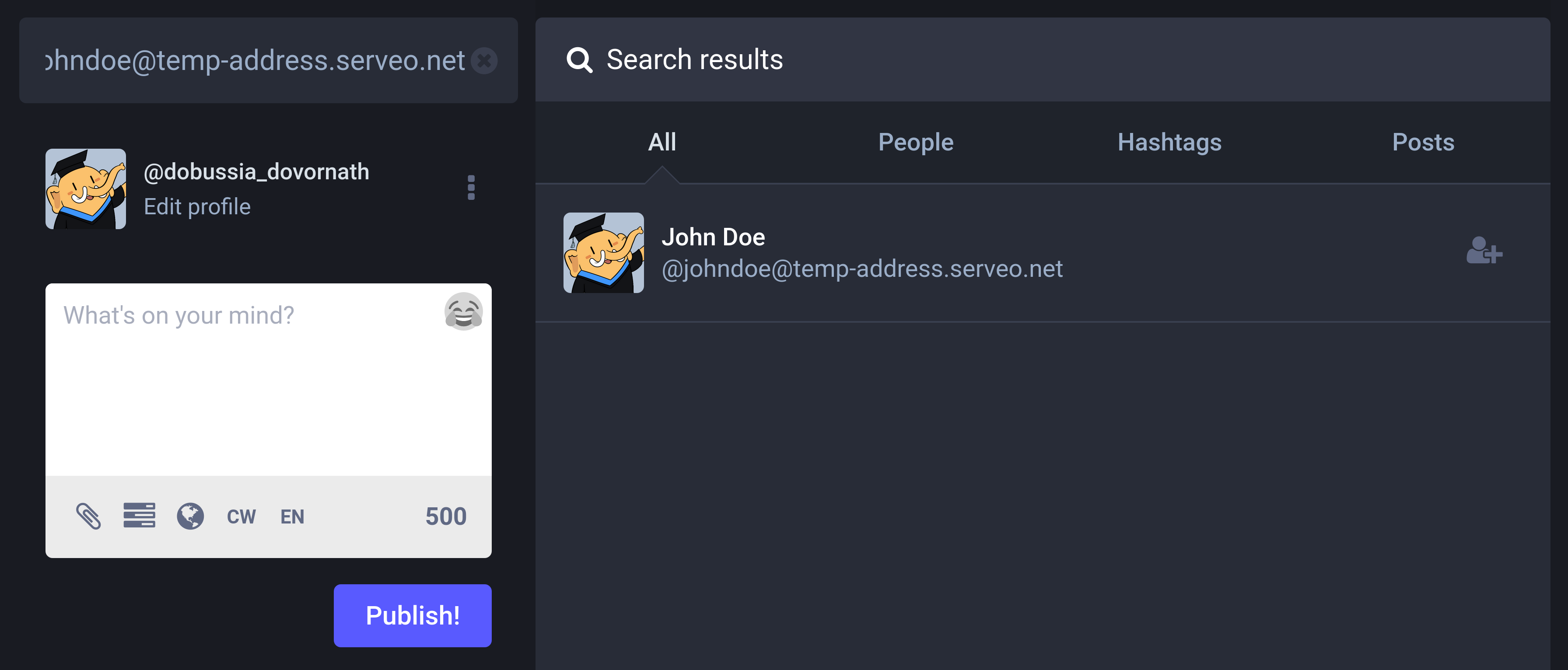Click Edit profile link under username
Viewport: 1568px width, 670px height.
197,207
